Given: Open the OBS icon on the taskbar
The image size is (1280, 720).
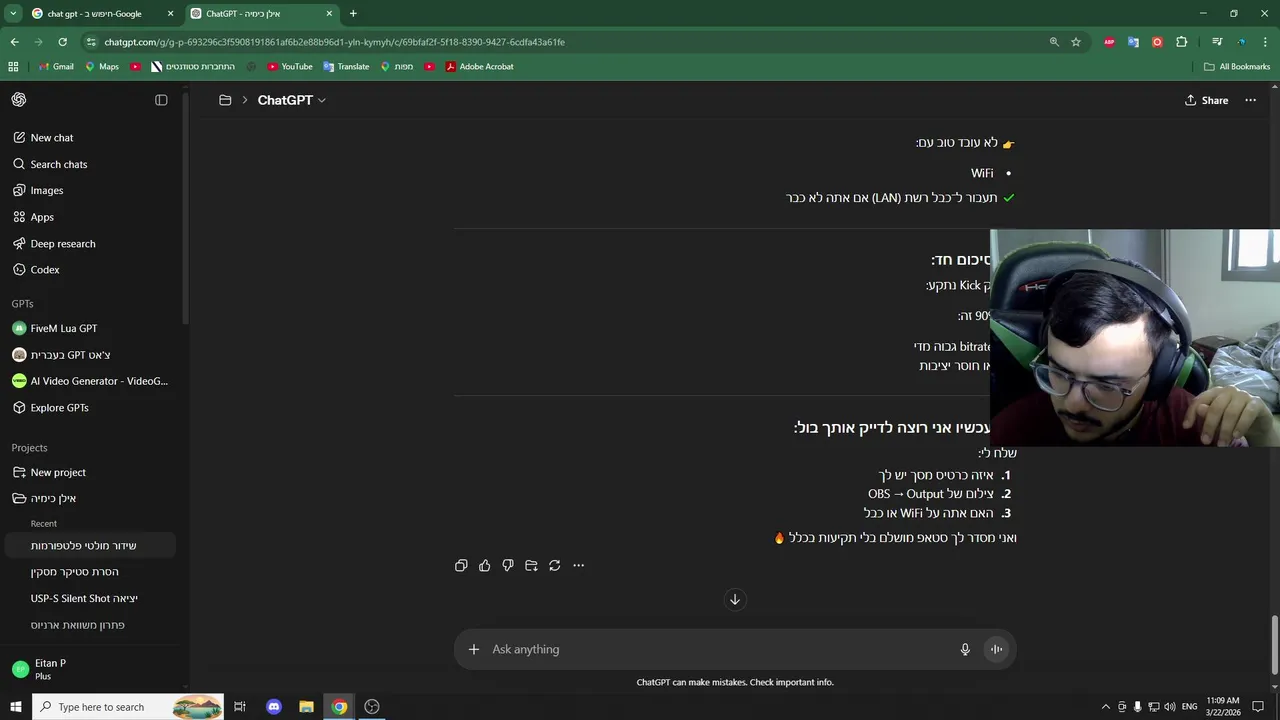Looking at the screenshot, I should click(372, 707).
